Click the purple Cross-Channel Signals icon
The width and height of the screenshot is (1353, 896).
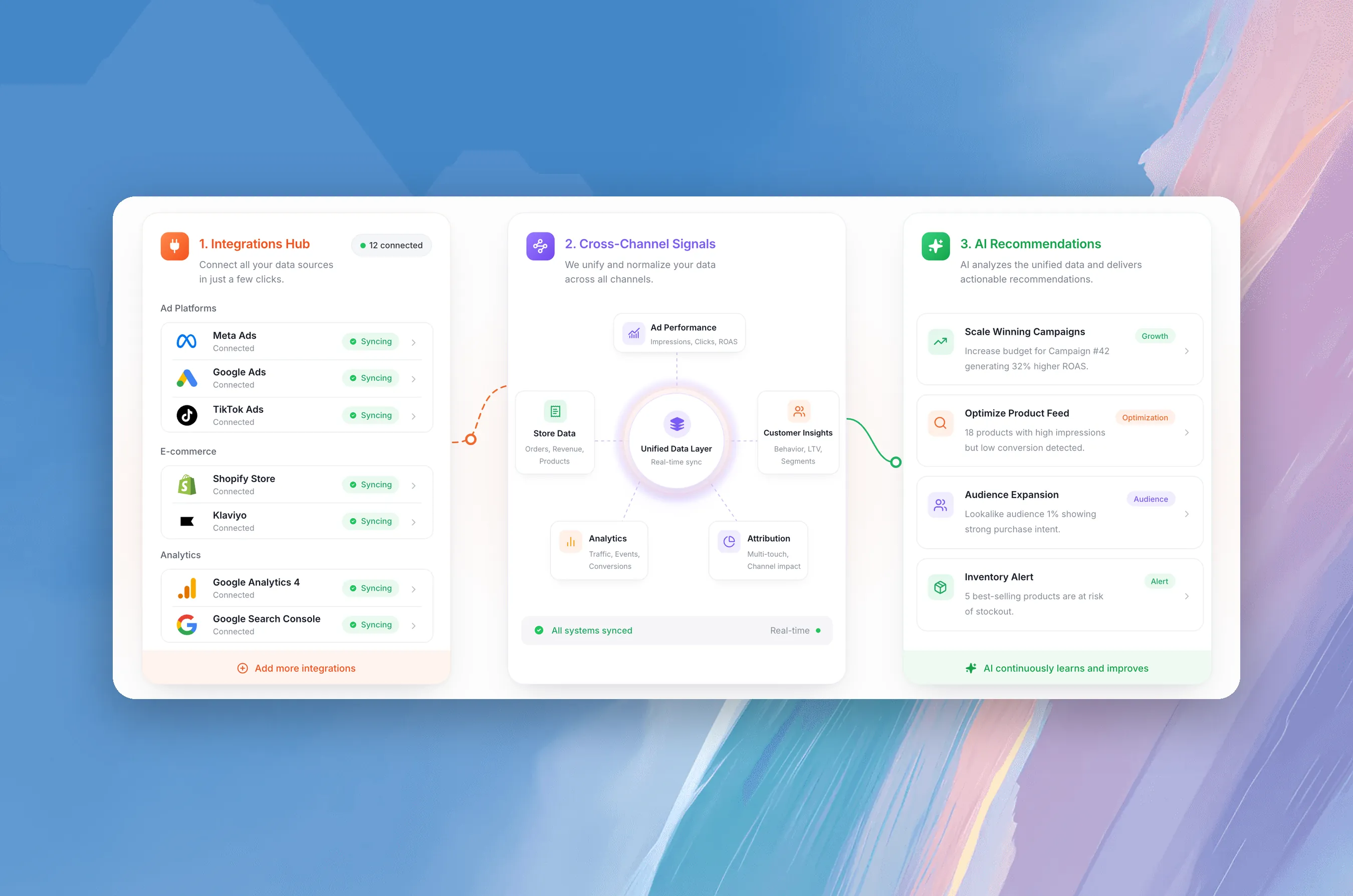(x=540, y=246)
